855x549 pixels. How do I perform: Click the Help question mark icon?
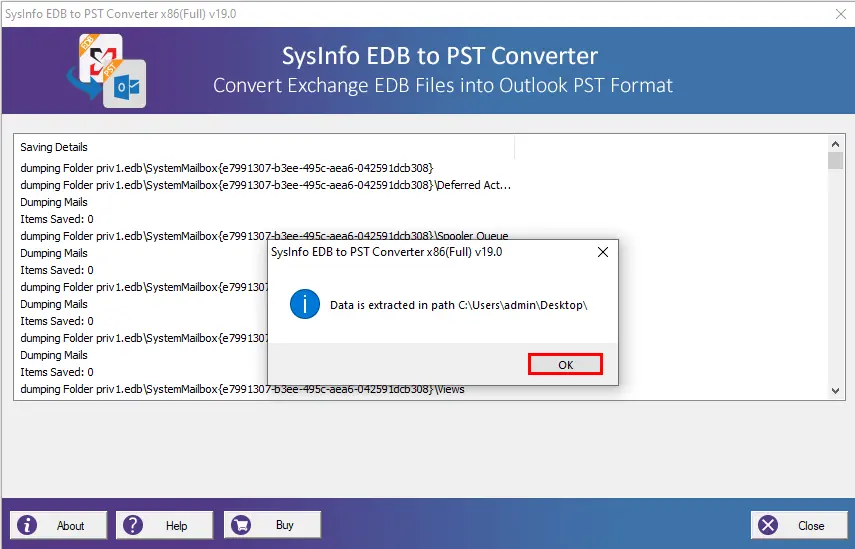pyautogui.click(x=133, y=525)
